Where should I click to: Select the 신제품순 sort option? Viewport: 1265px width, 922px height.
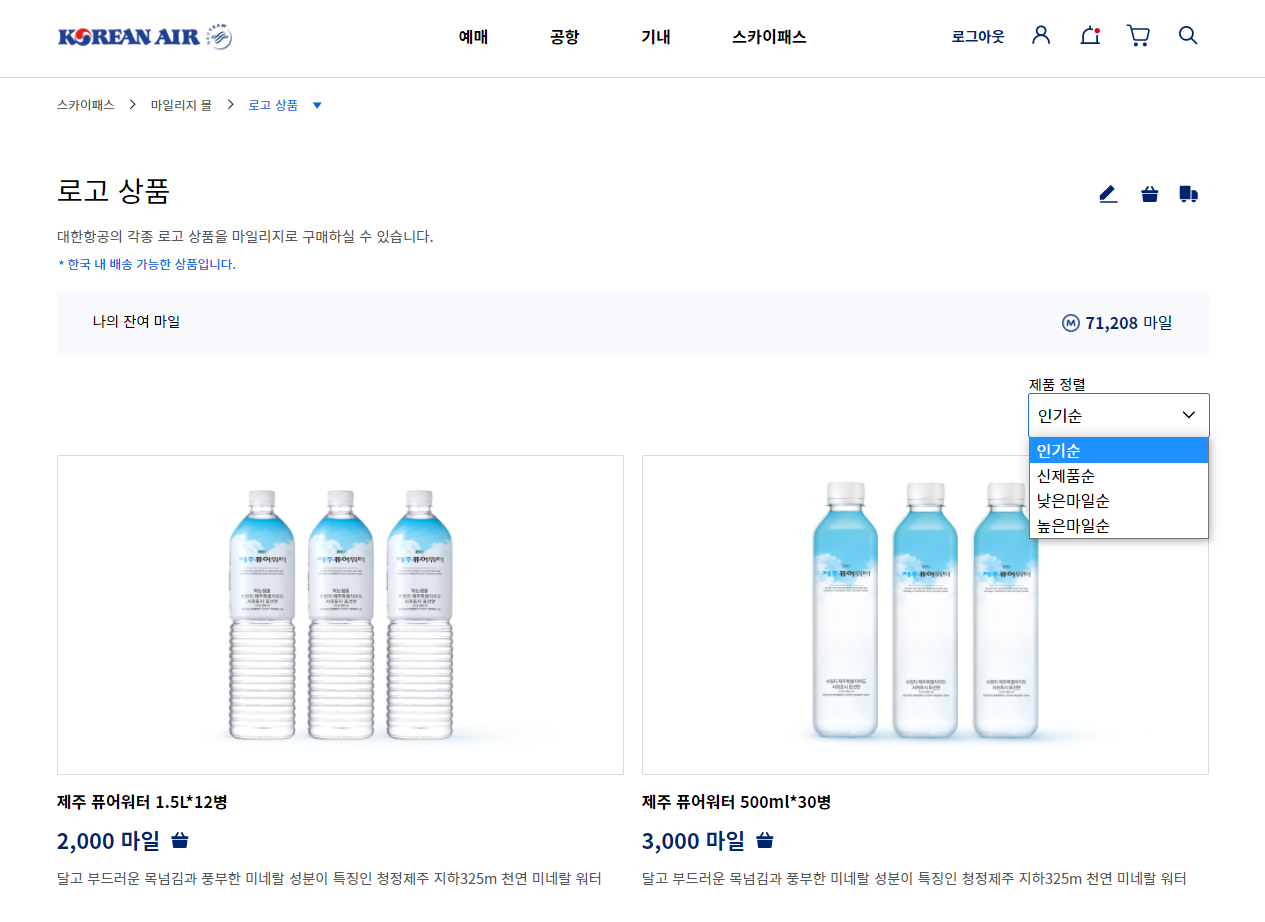[1119, 475]
